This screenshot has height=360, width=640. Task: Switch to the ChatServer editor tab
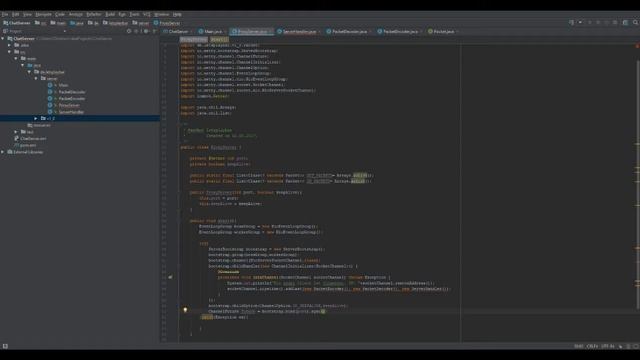click(178, 31)
